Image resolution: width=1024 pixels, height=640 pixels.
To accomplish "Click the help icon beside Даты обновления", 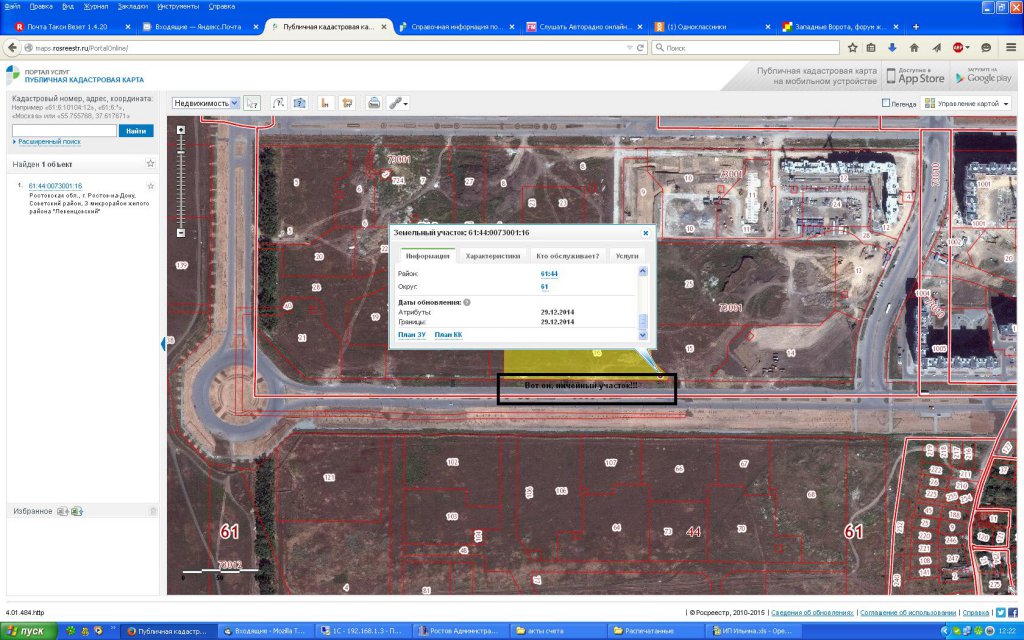I will [468, 302].
